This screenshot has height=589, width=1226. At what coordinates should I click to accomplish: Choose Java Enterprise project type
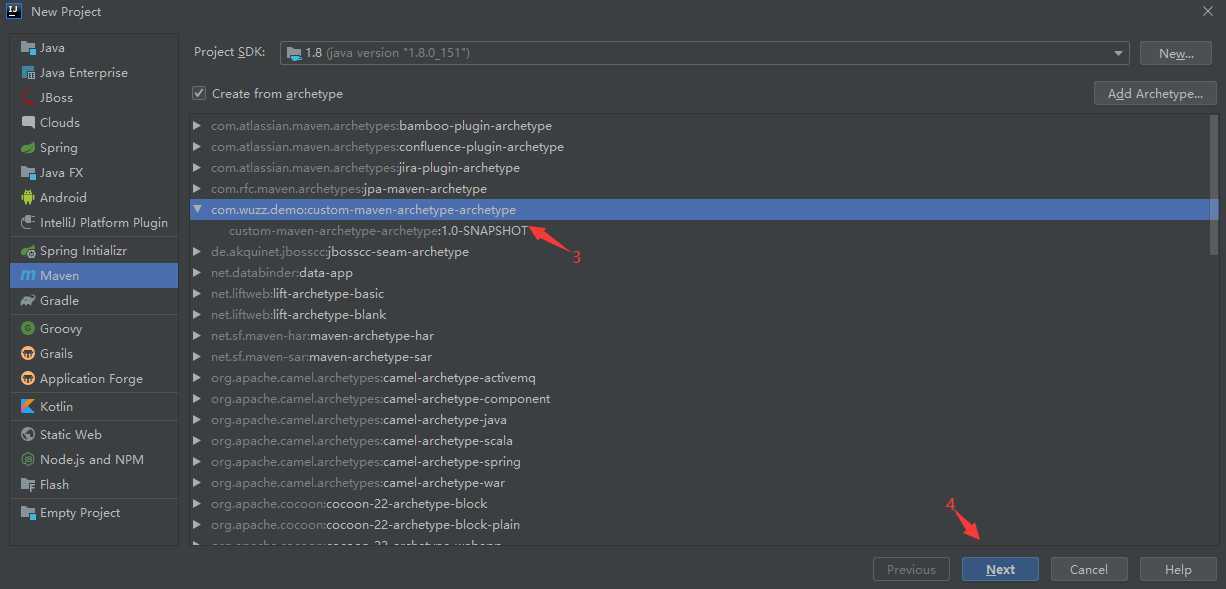click(x=94, y=73)
